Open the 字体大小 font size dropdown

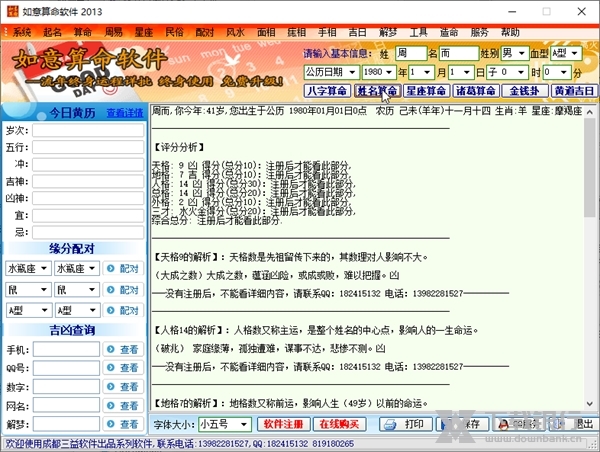tap(225, 424)
